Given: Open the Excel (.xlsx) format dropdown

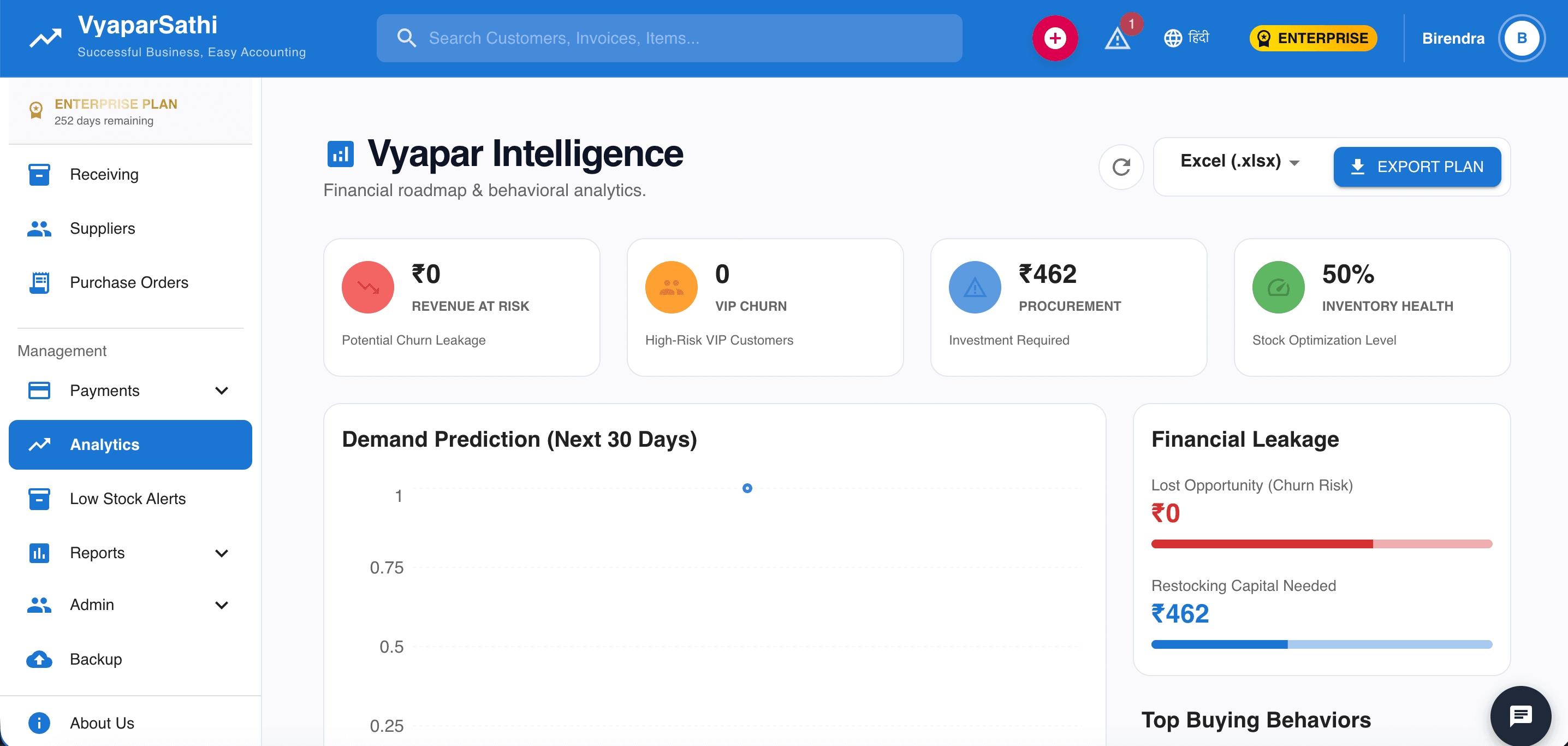Looking at the screenshot, I should (x=1240, y=162).
